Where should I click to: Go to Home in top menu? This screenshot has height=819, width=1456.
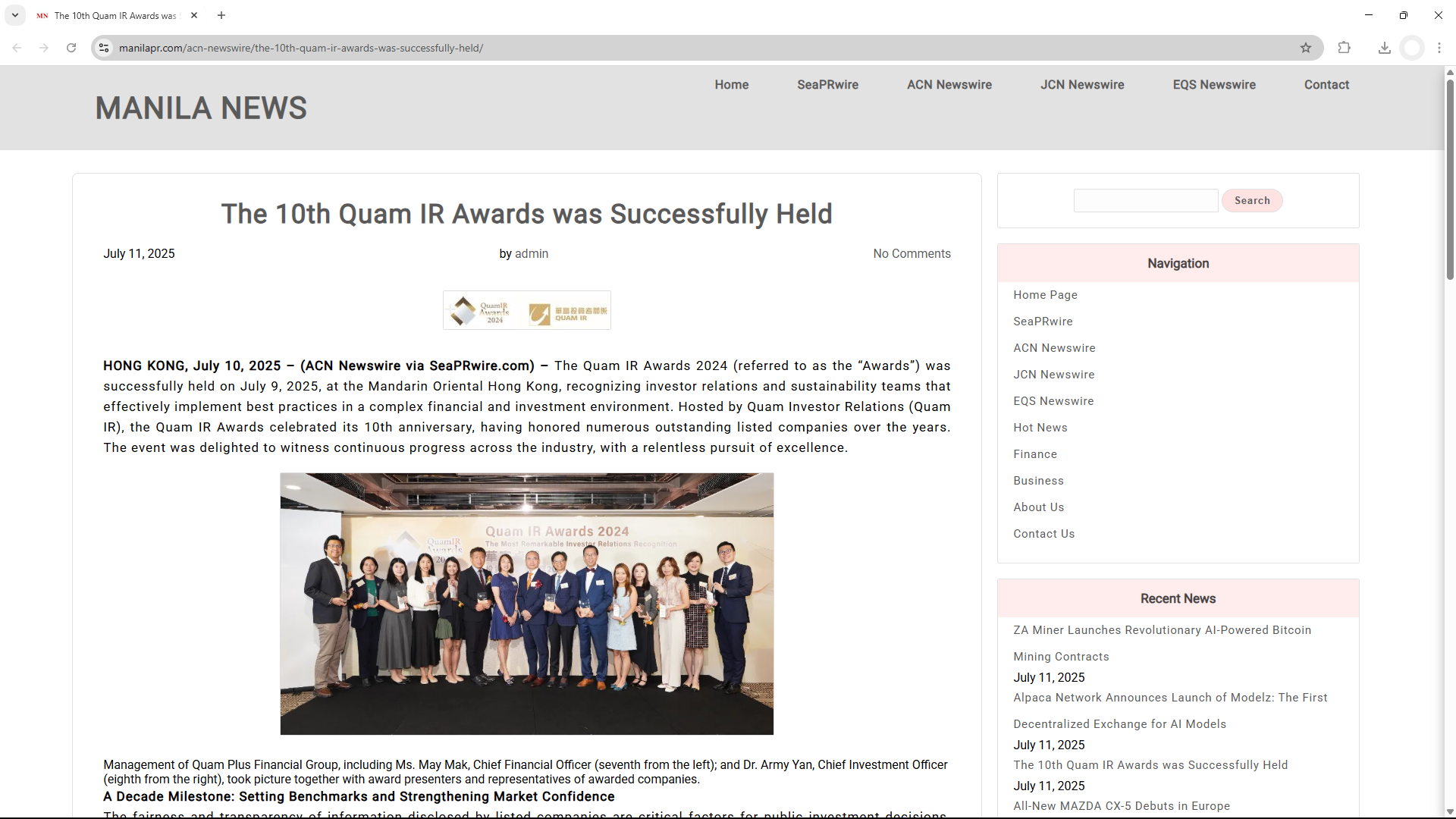pyautogui.click(x=732, y=85)
